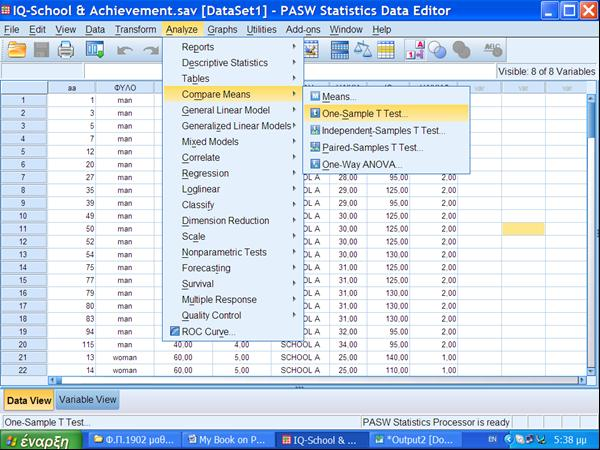Choose Independent-Samples T Test
The image size is (600, 450).
point(386,130)
